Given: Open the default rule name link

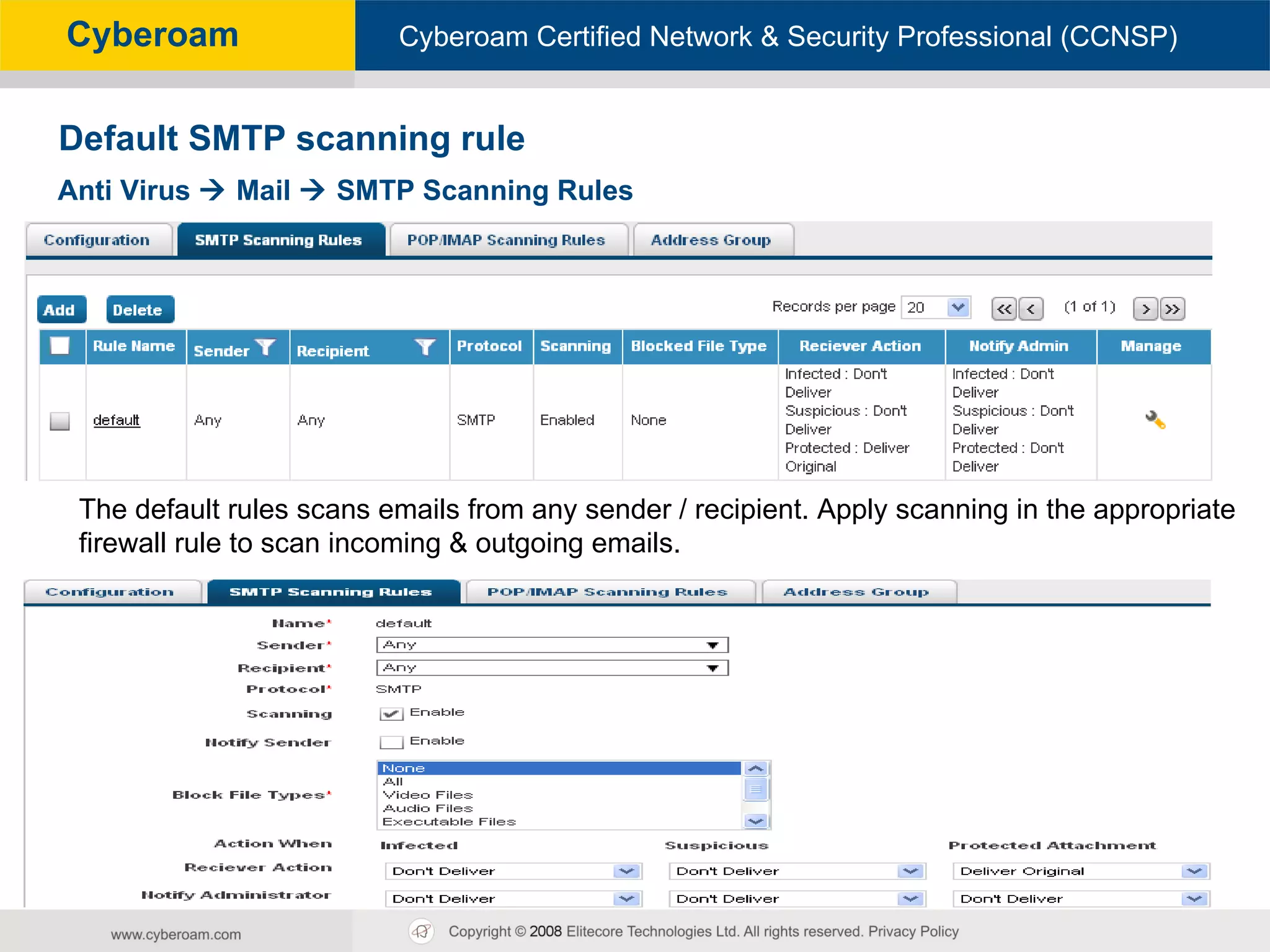Looking at the screenshot, I should pyautogui.click(x=116, y=420).
